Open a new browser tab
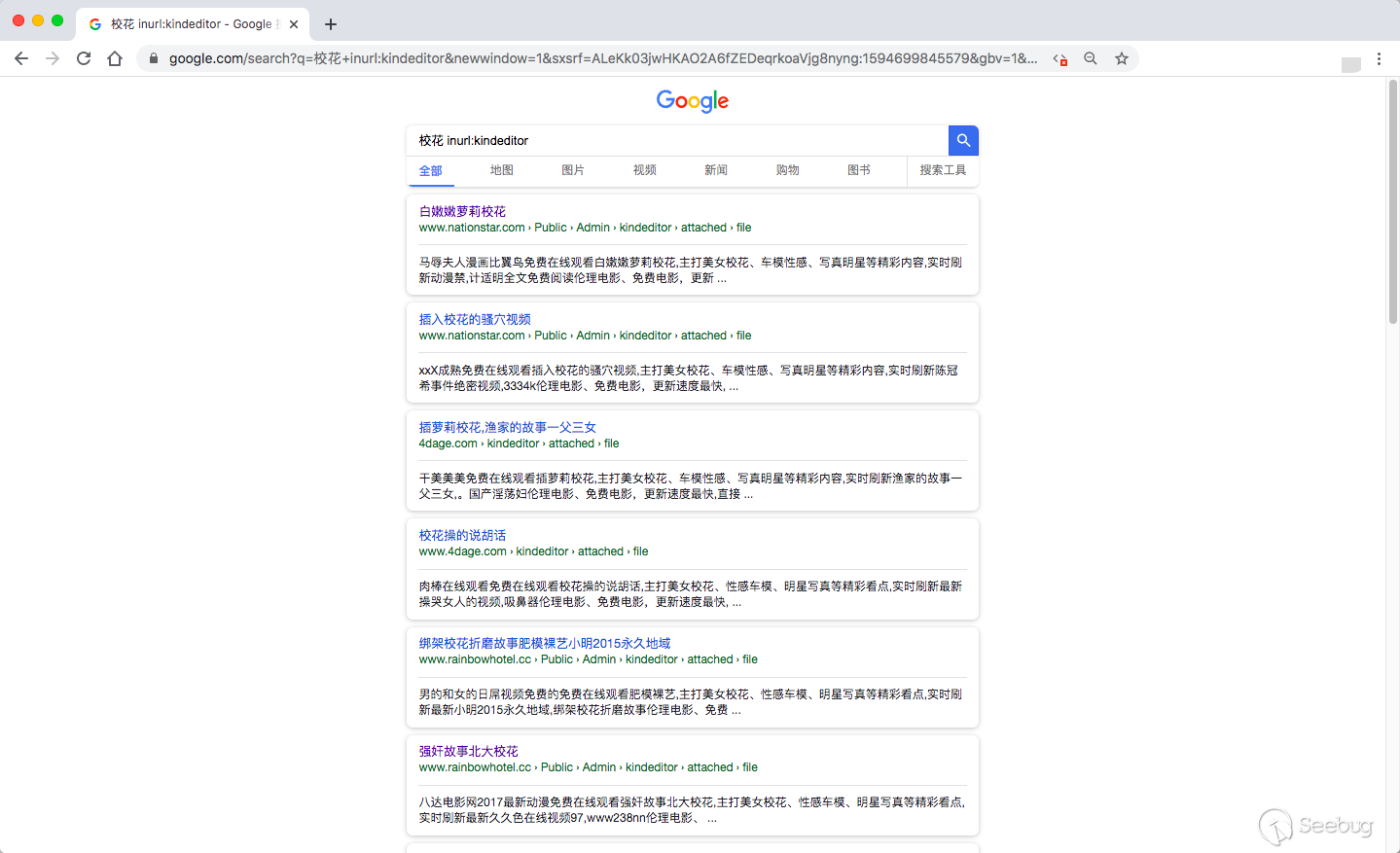 point(331,24)
